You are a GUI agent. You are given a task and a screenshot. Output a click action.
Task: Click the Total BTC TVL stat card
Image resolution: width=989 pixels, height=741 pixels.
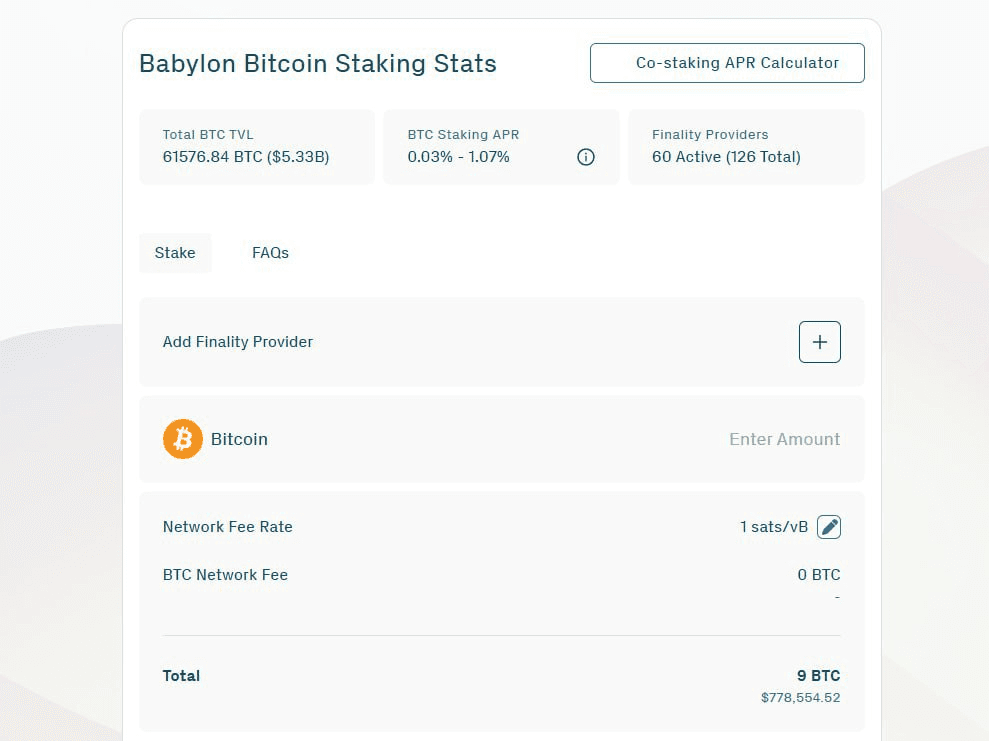tap(257, 147)
